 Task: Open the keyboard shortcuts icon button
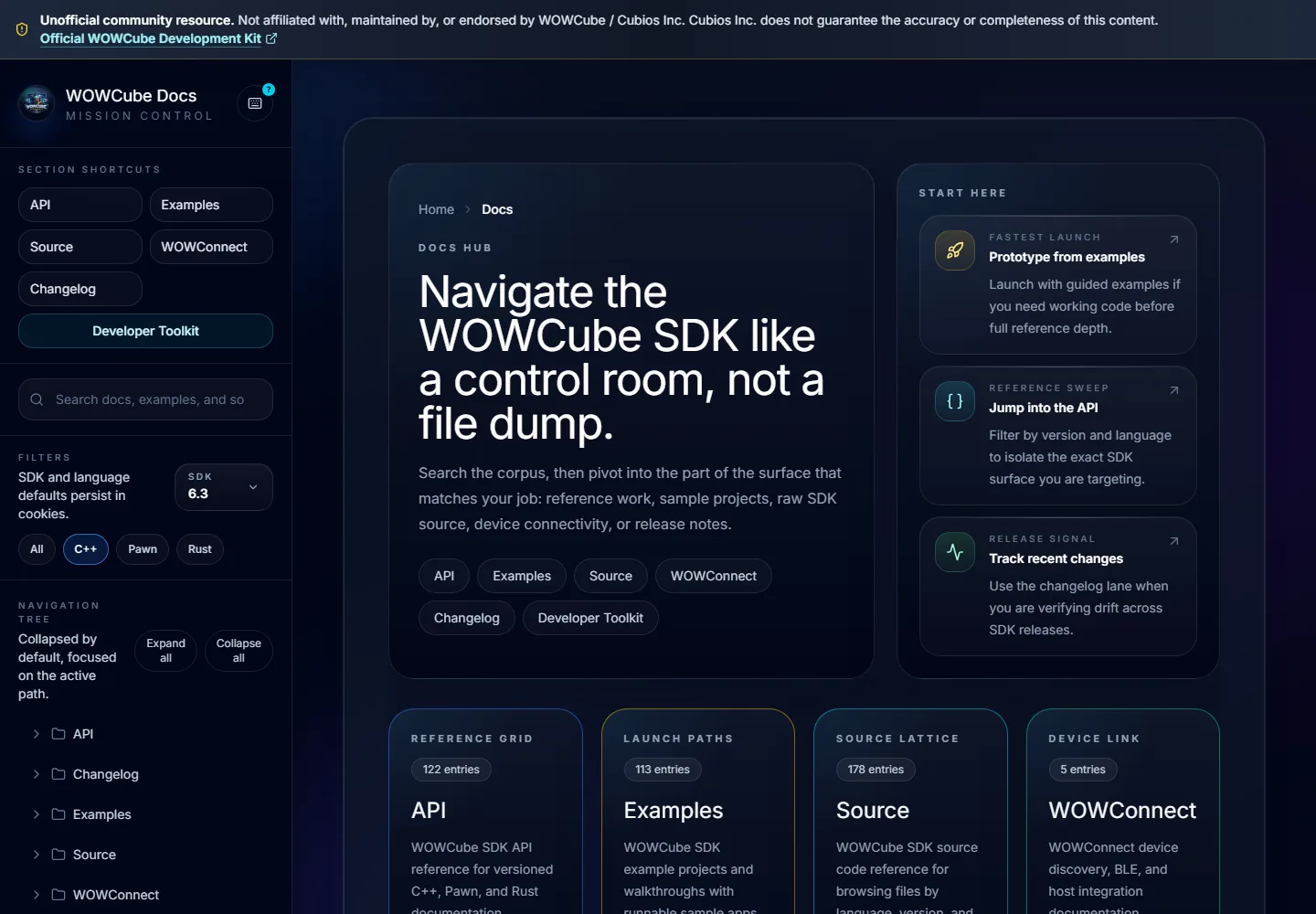point(255,104)
